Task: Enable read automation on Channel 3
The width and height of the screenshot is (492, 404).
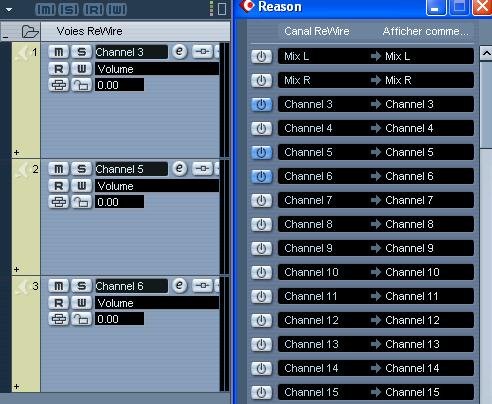Action: click(x=59, y=69)
